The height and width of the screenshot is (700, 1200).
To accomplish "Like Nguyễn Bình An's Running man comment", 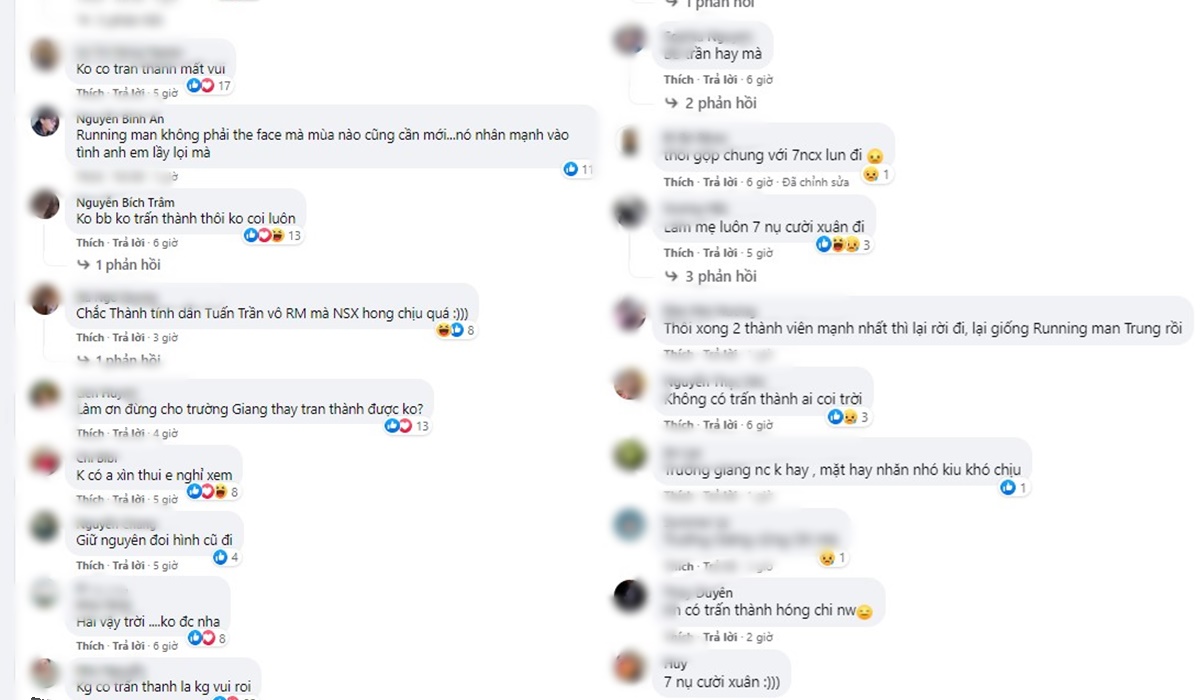I will click(90, 176).
